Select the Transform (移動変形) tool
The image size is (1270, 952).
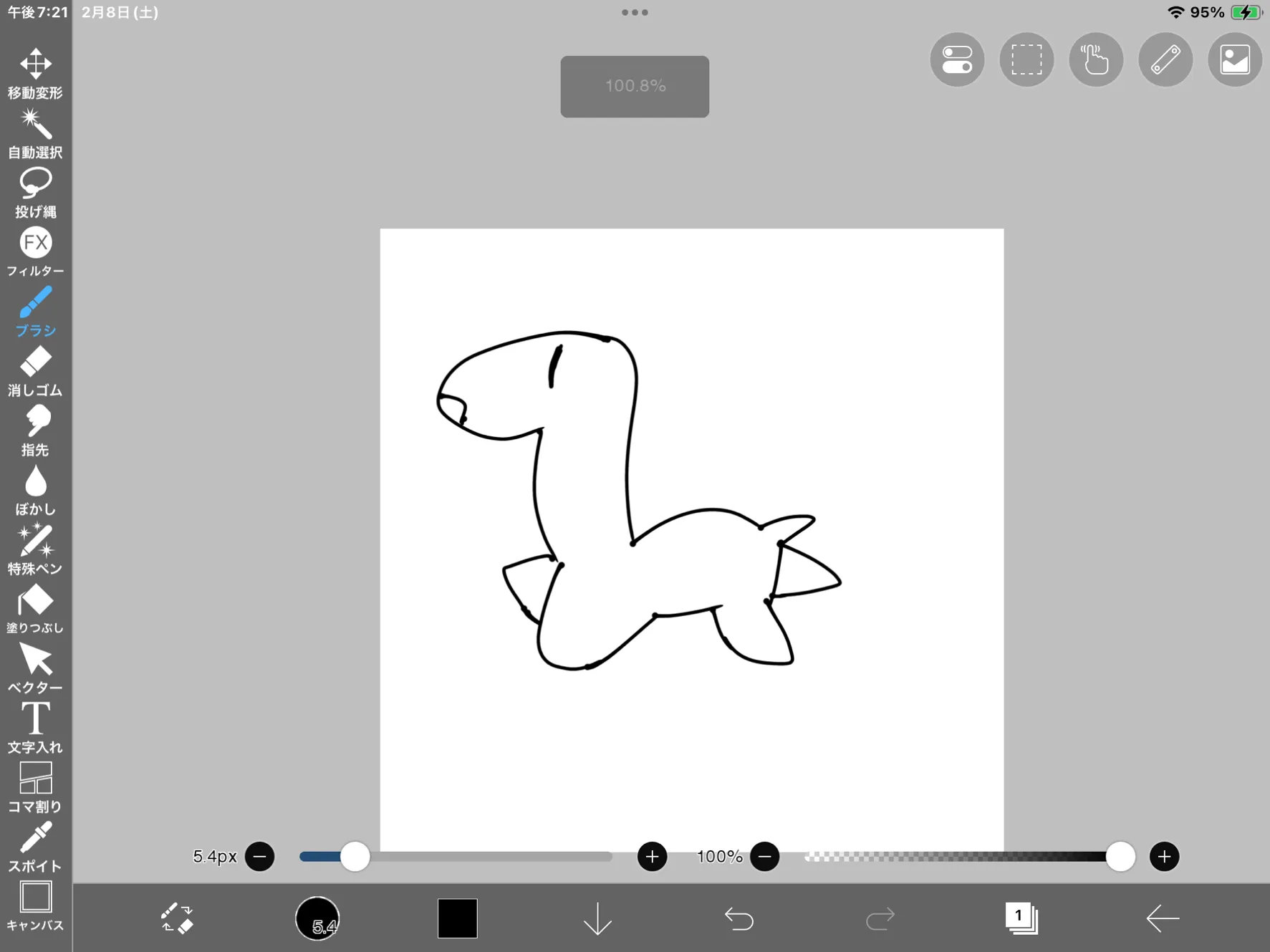pyautogui.click(x=35, y=74)
